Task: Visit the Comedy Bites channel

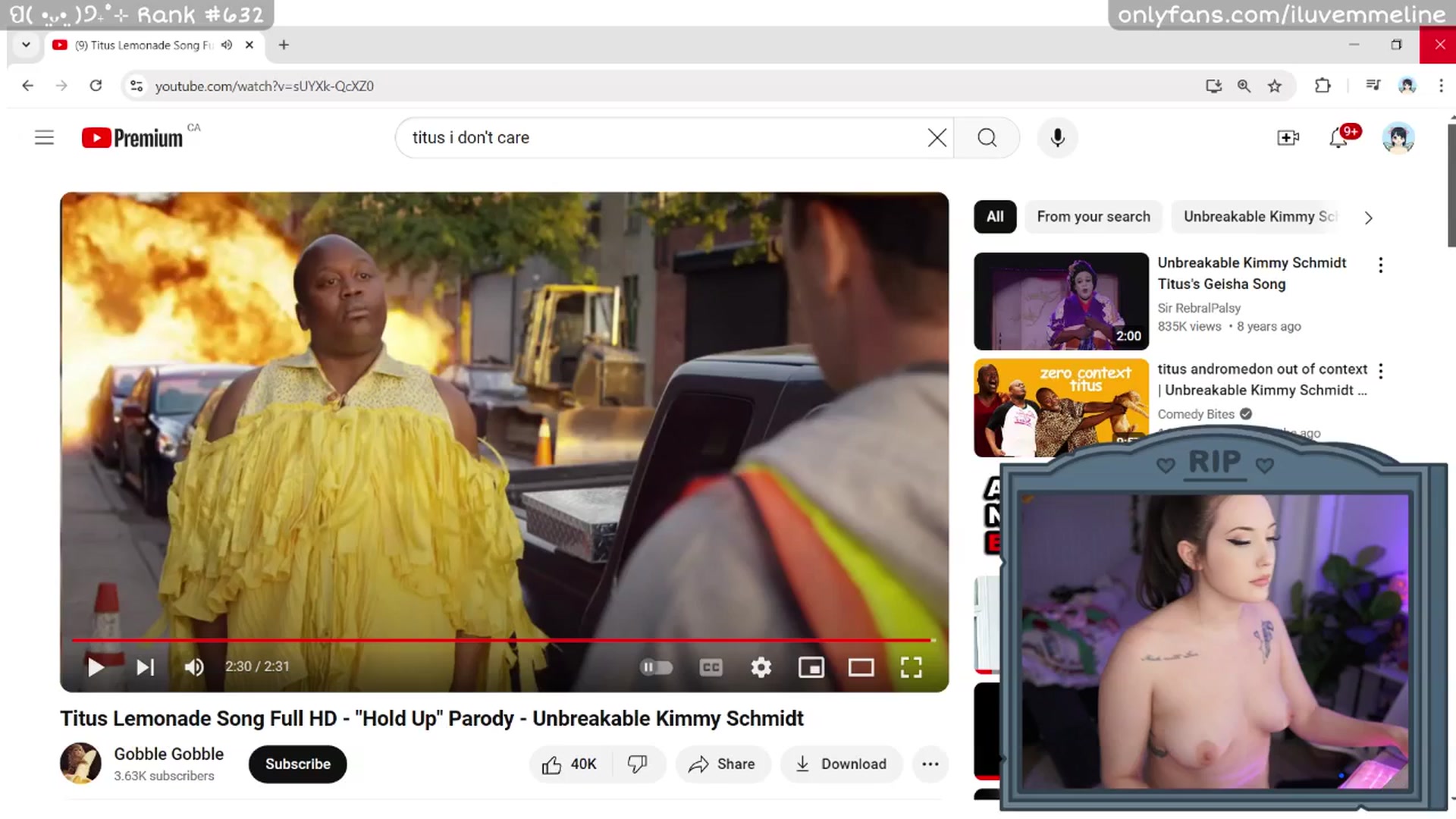Action: [1196, 414]
